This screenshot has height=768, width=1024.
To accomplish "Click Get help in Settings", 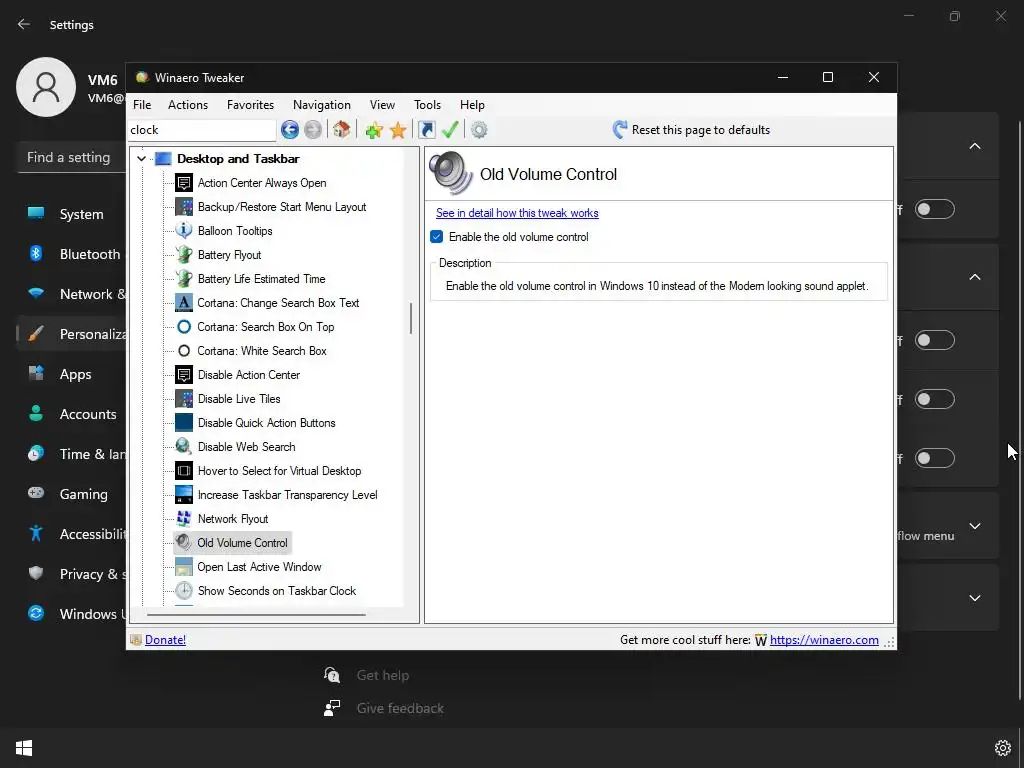I will click(383, 675).
